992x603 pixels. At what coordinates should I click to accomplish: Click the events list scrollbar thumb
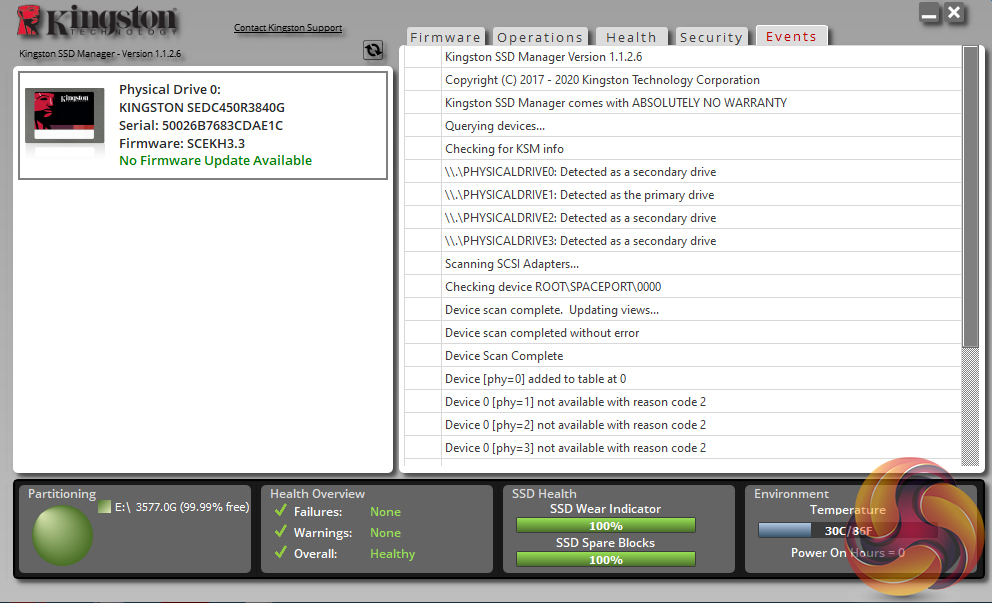[x=970, y=197]
